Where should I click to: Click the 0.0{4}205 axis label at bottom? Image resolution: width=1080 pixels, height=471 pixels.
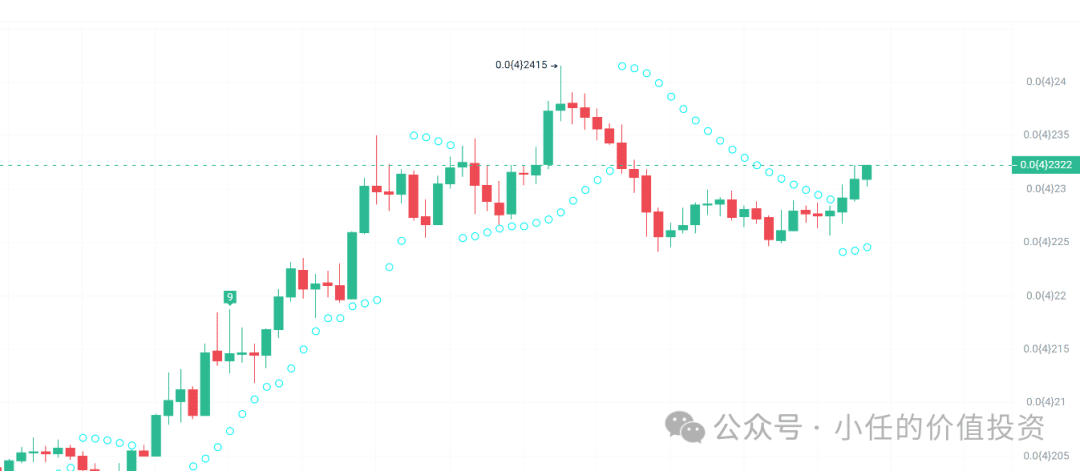click(x=1048, y=456)
